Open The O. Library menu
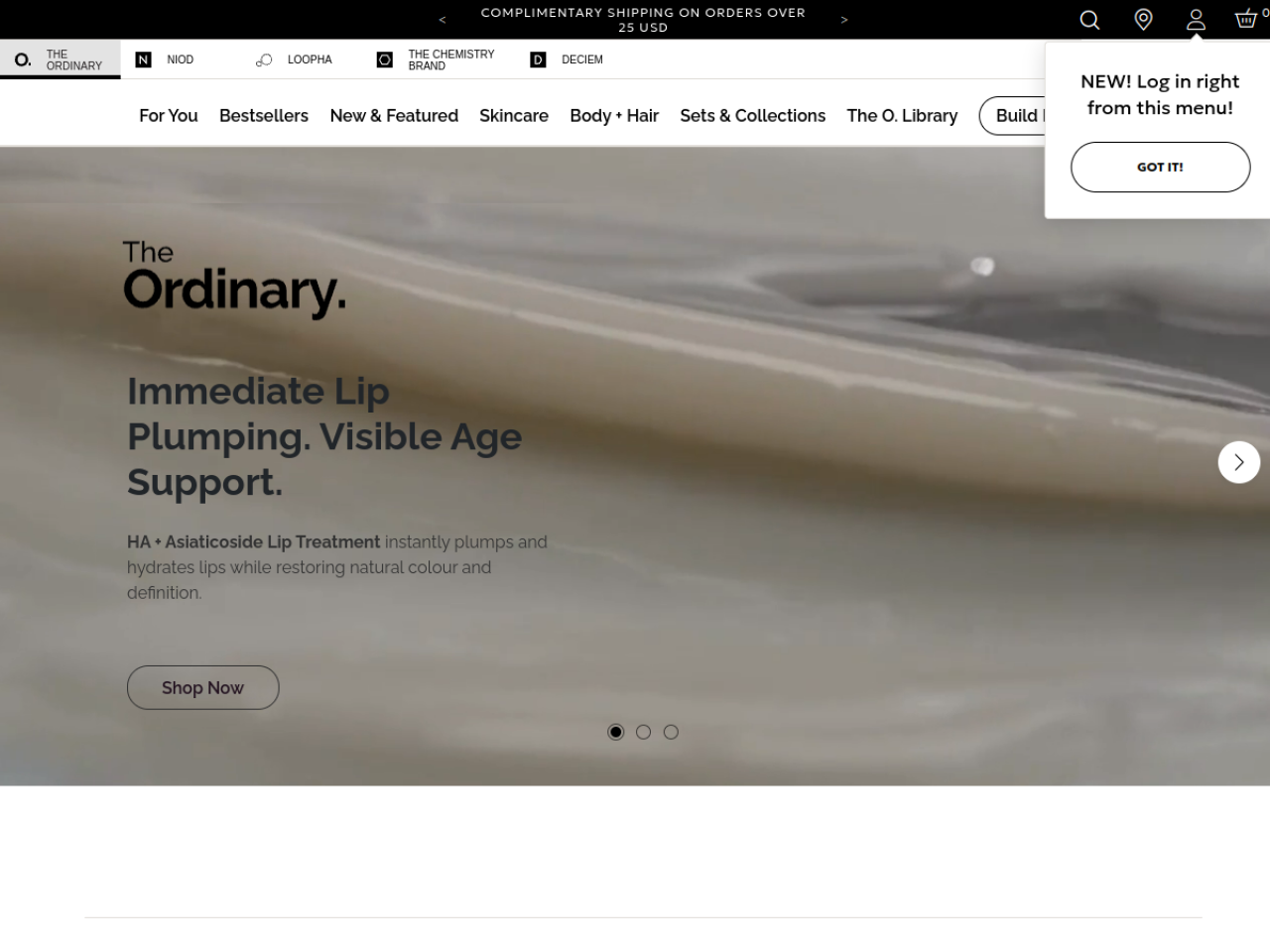The image size is (1270, 952). point(902,116)
